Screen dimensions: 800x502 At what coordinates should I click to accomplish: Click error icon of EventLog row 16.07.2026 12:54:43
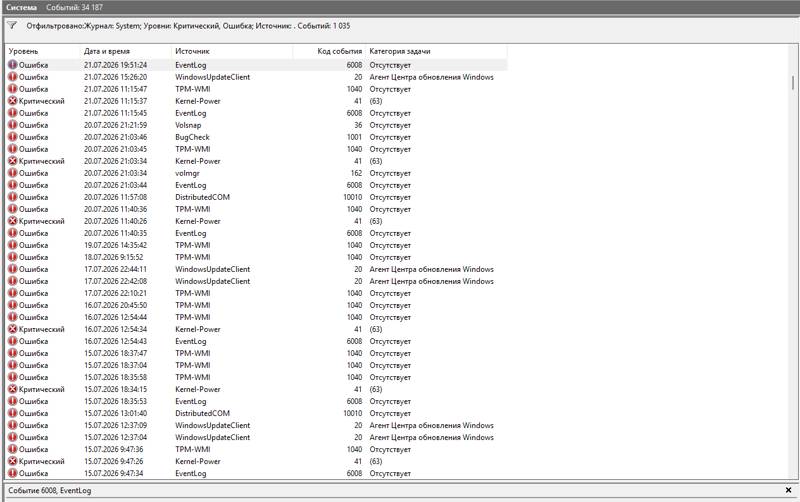(13, 341)
